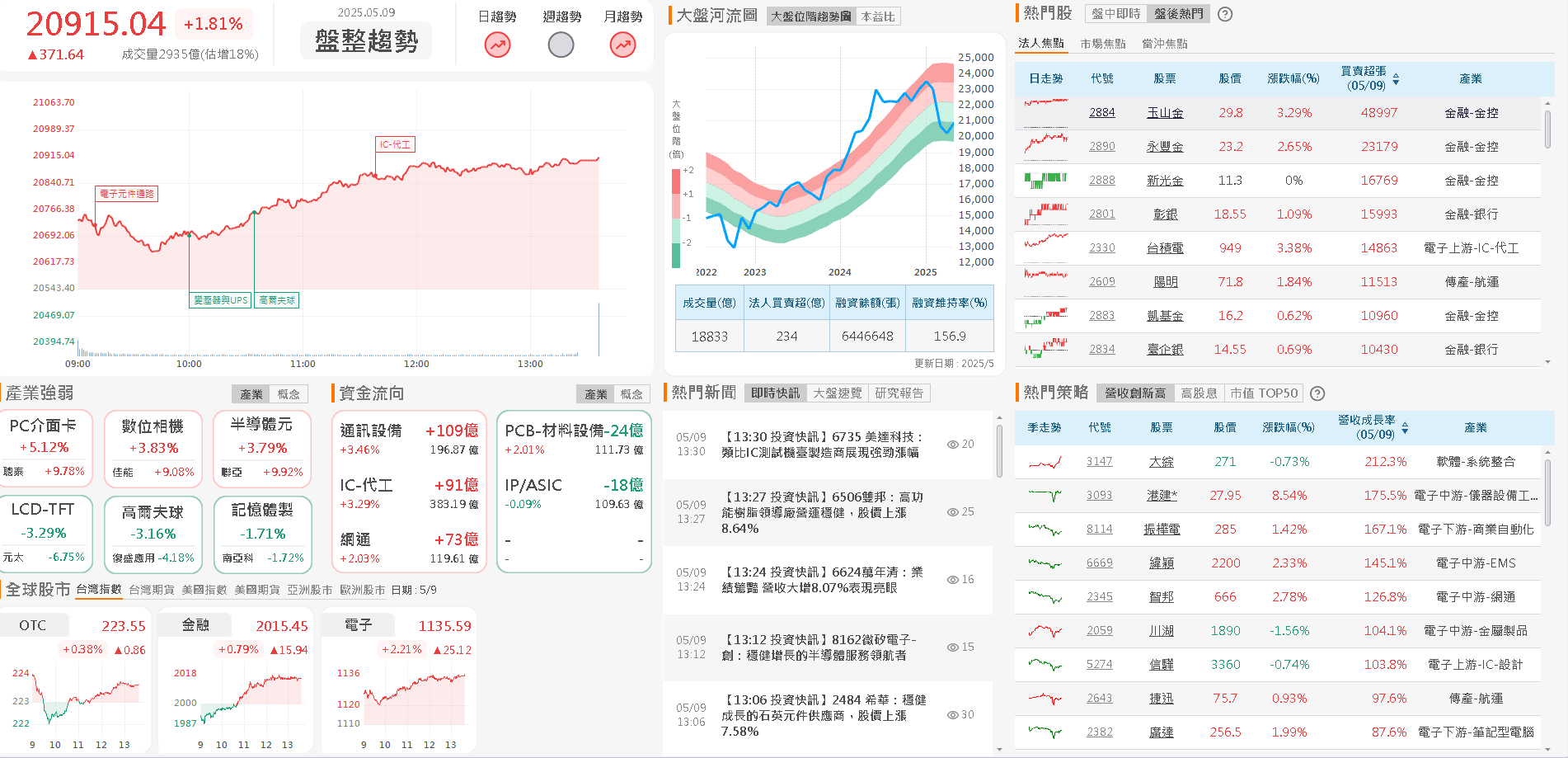Select 概念 toggle in 產業強弱 panel
The height and width of the screenshot is (758, 1568).
pyautogui.click(x=289, y=394)
